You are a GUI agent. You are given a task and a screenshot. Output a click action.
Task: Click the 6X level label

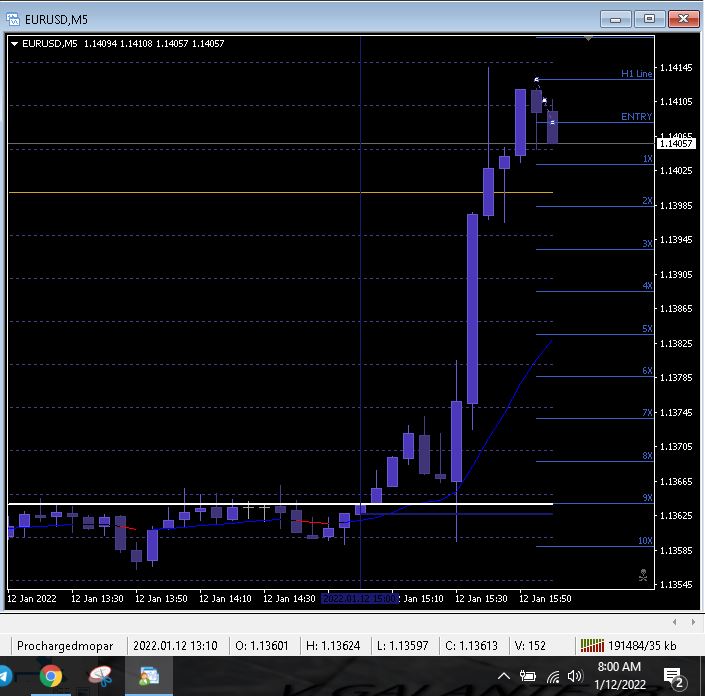pyautogui.click(x=647, y=370)
